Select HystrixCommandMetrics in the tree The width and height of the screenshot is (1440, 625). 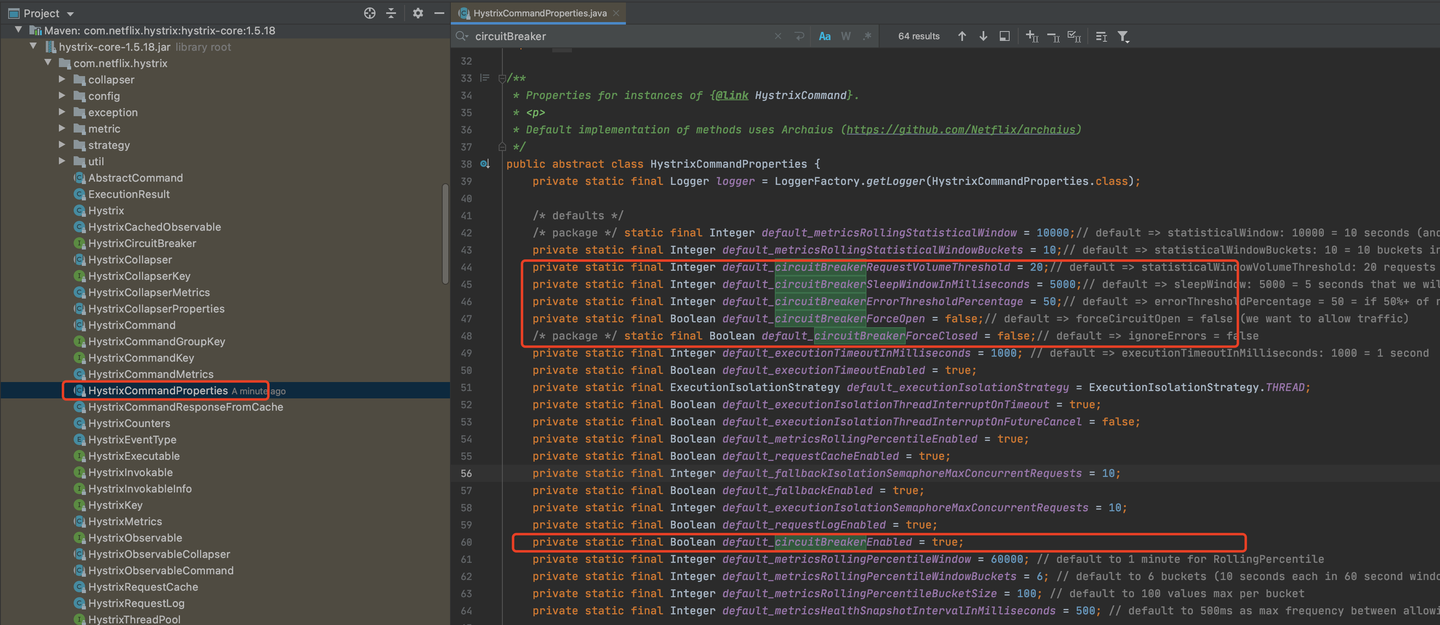pos(150,374)
